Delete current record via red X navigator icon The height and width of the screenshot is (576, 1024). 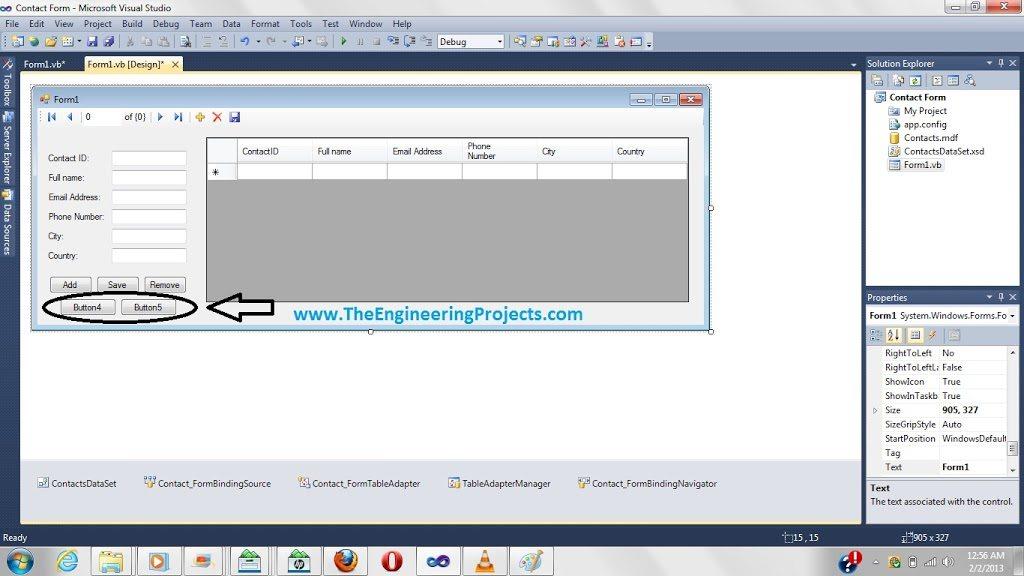coord(217,117)
